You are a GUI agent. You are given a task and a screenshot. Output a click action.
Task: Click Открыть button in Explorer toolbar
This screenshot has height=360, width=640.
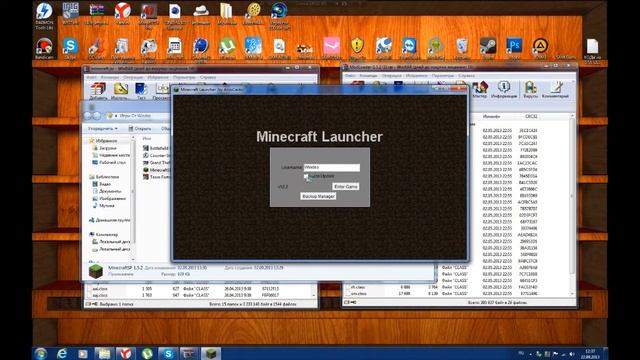point(140,129)
